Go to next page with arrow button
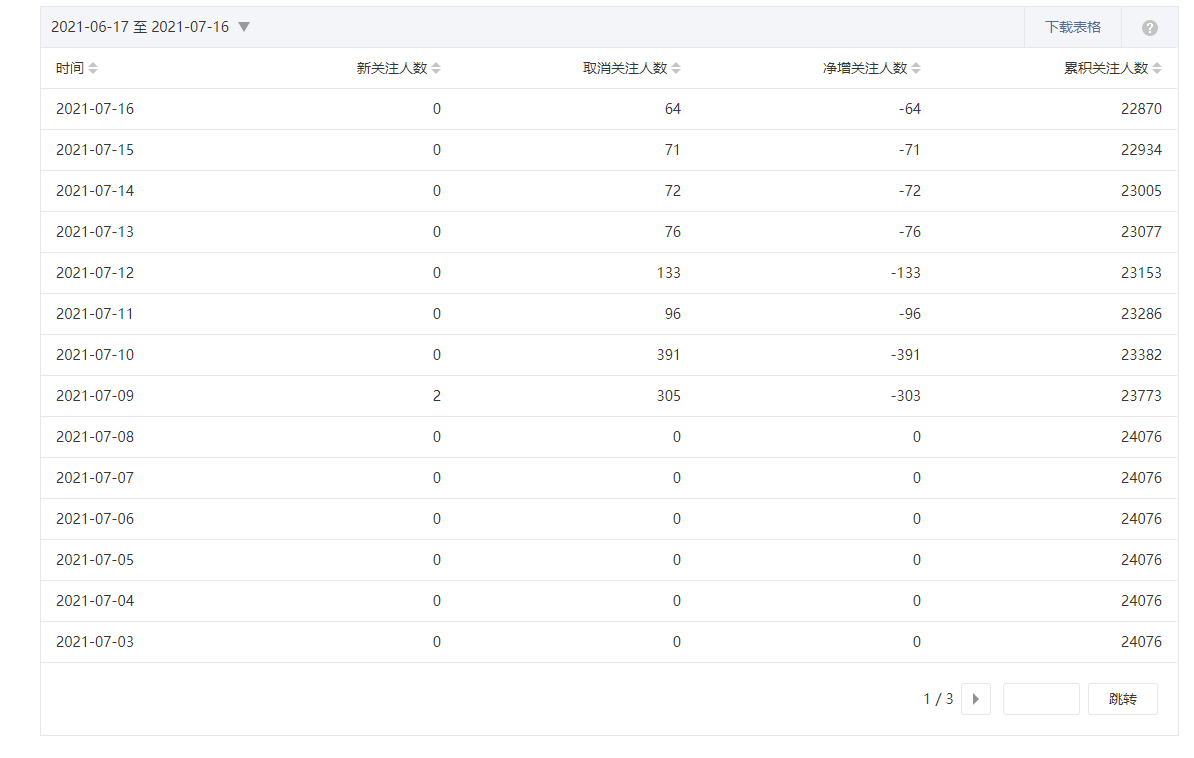 (x=975, y=699)
